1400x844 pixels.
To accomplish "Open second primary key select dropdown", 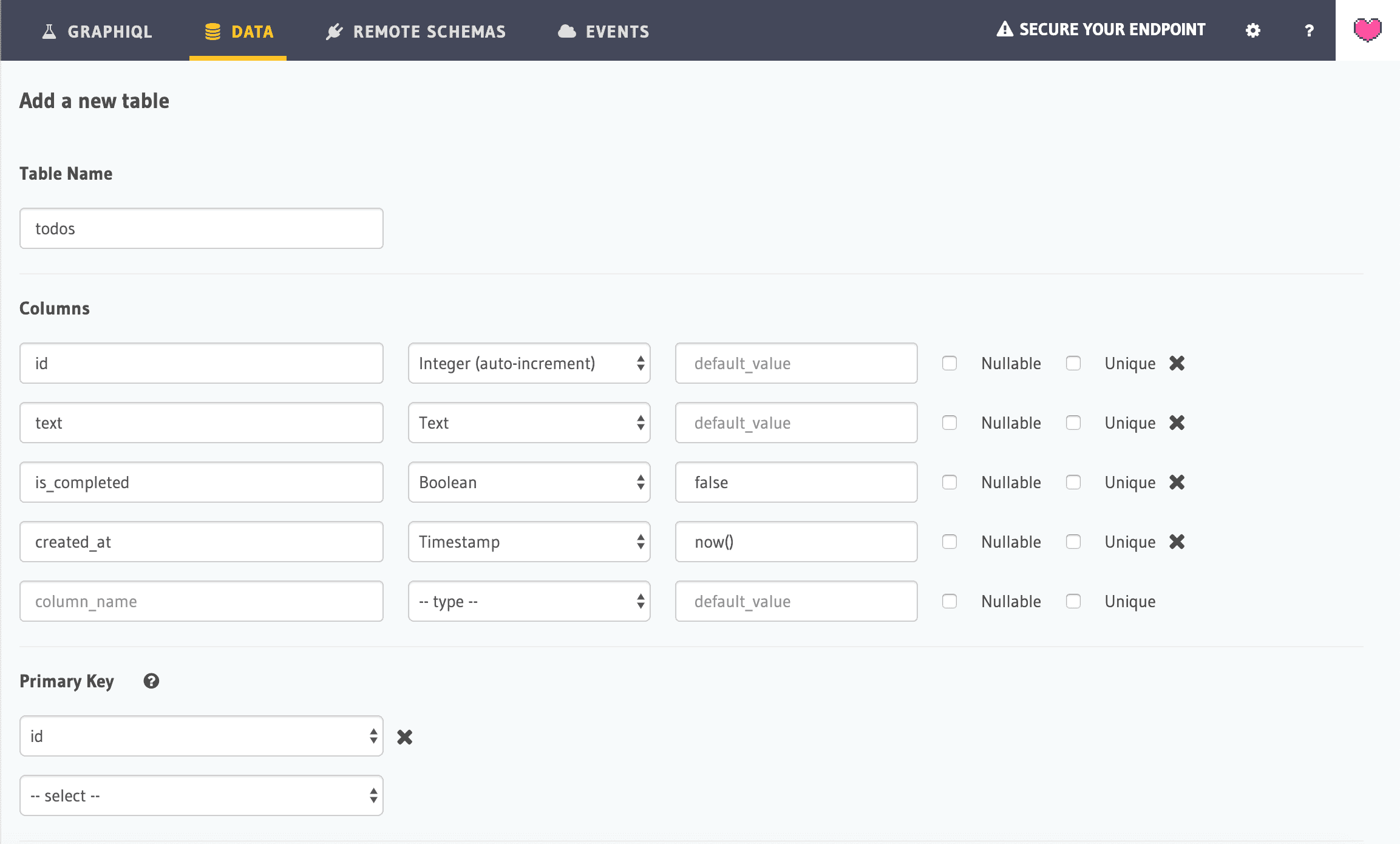I will pyautogui.click(x=201, y=795).
